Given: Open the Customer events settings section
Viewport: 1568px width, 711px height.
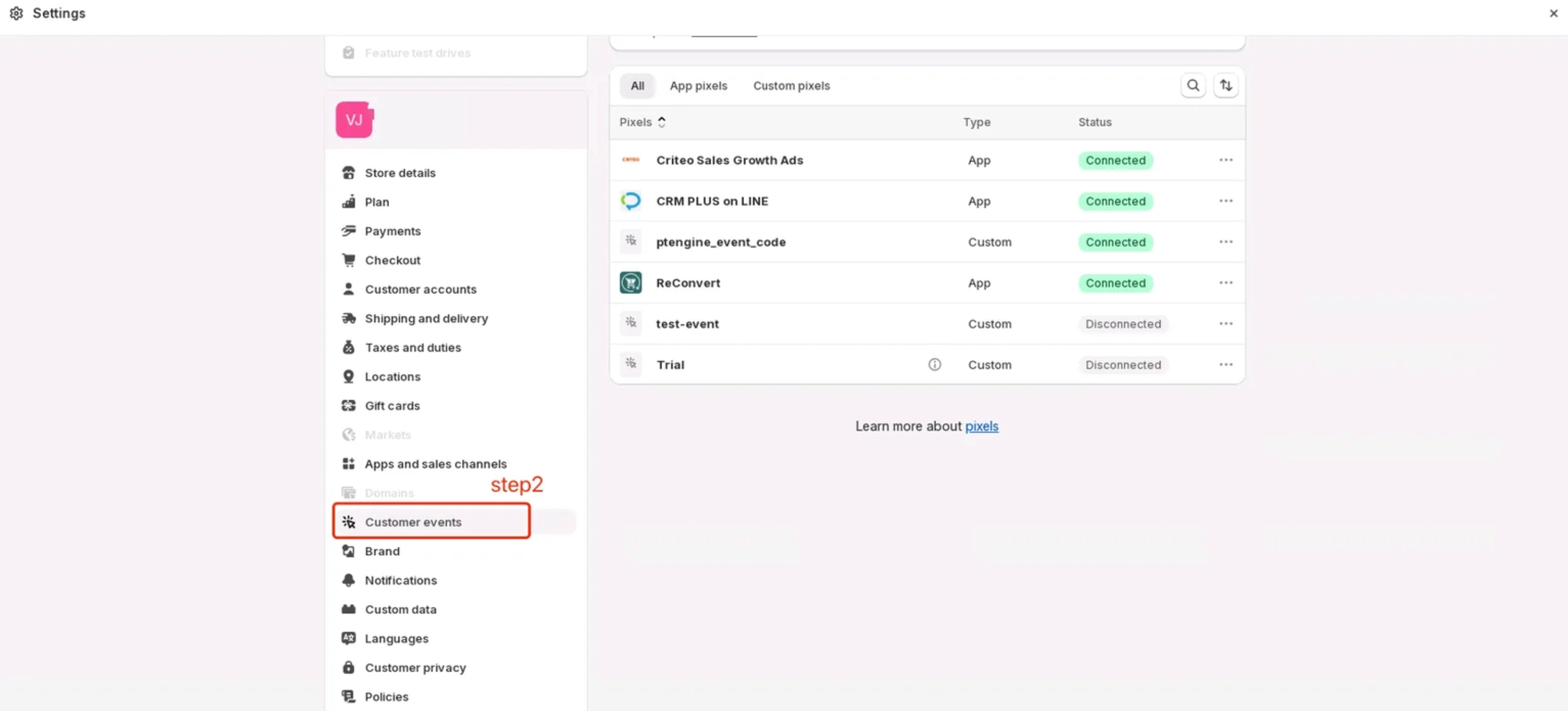Looking at the screenshot, I should click(x=413, y=522).
